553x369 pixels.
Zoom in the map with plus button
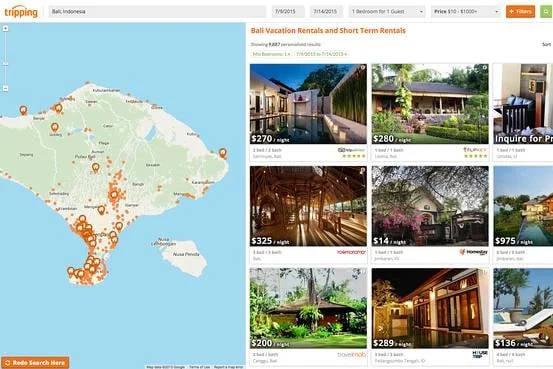(6, 29)
